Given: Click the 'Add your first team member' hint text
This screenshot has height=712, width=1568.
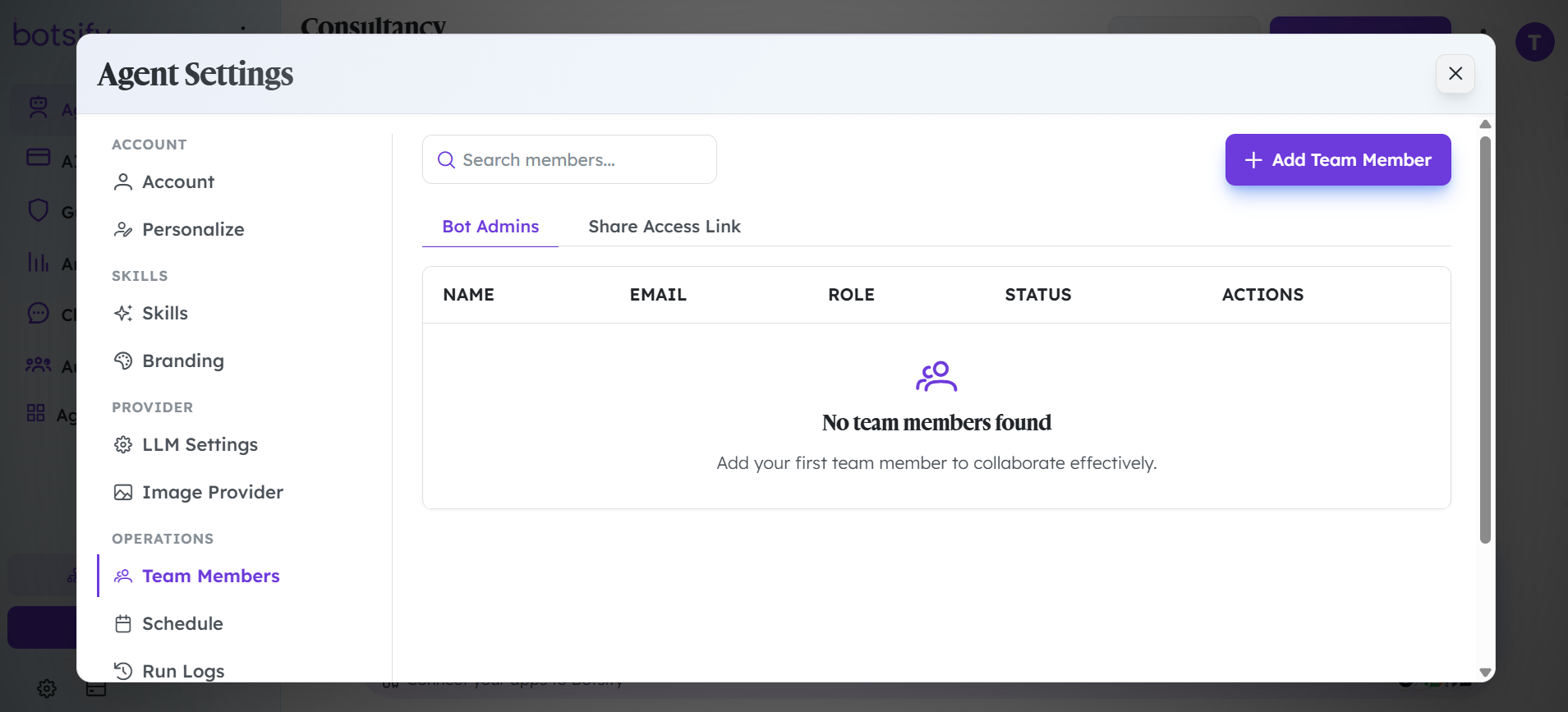Looking at the screenshot, I should pyautogui.click(x=936, y=463).
